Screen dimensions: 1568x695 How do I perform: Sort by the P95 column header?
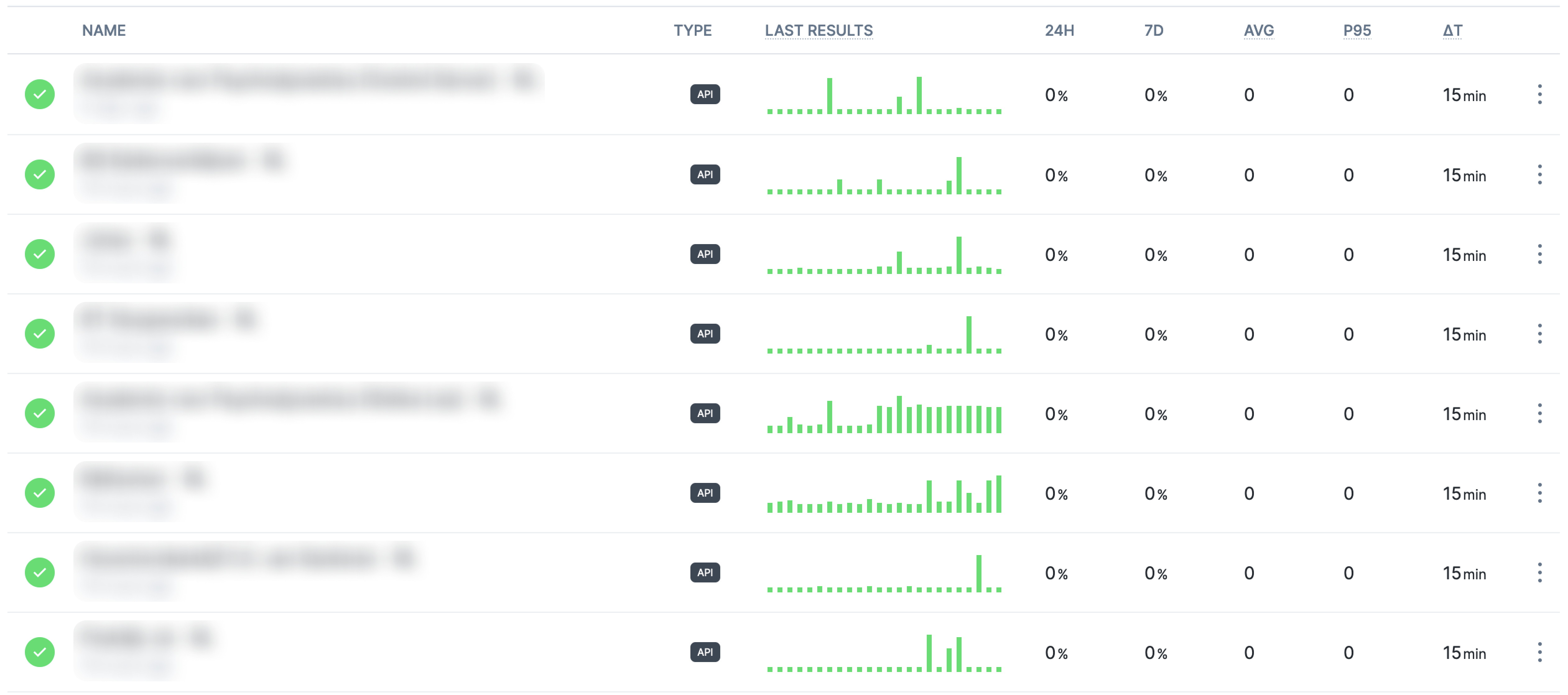tap(1357, 30)
